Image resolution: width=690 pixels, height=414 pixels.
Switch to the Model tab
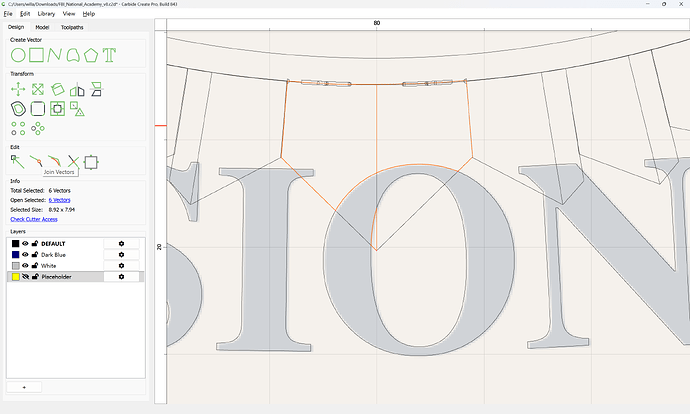coord(42,27)
